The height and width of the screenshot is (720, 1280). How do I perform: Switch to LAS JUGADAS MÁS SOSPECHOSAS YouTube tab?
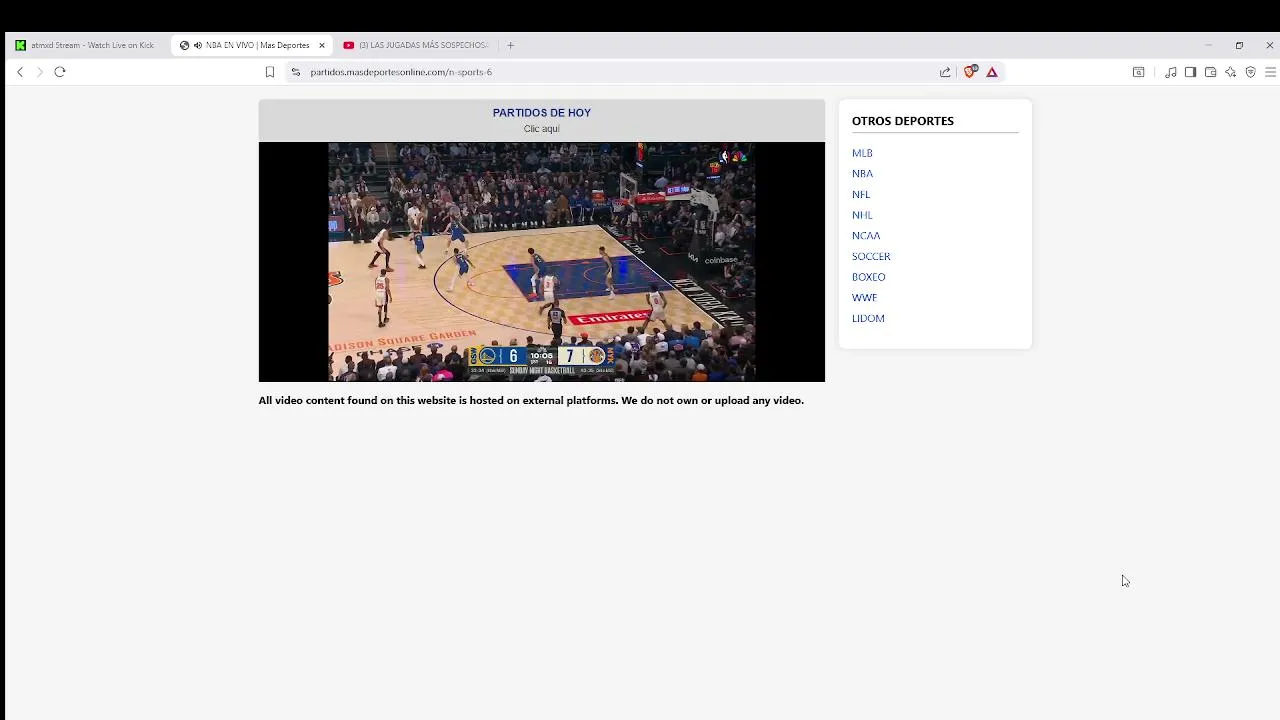coord(415,45)
